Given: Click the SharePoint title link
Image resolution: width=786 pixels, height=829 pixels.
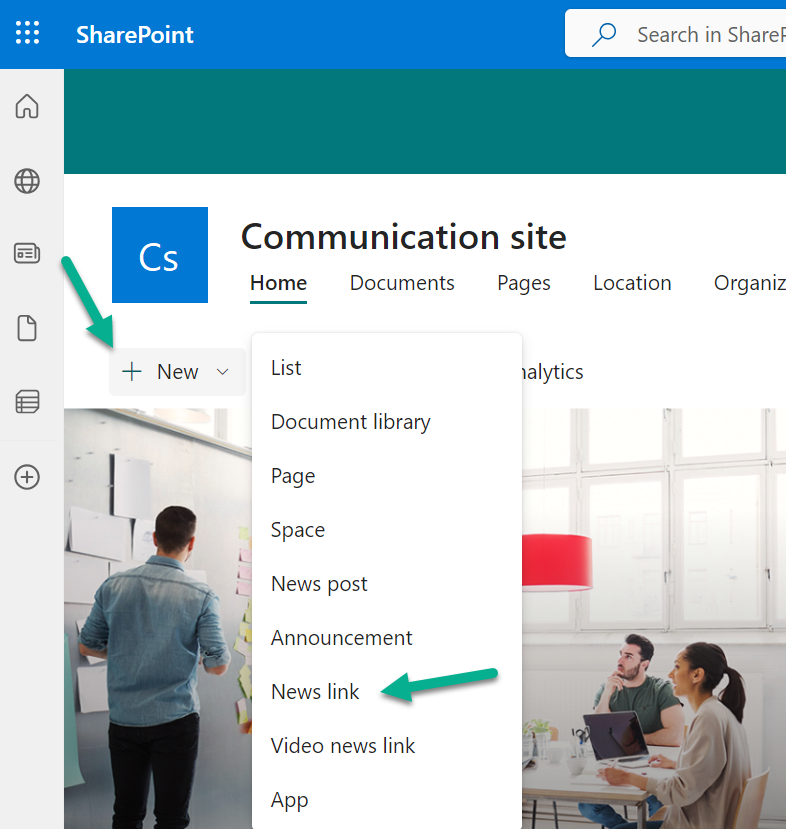Looking at the screenshot, I should pyautogui.click(x=135, y=35).
